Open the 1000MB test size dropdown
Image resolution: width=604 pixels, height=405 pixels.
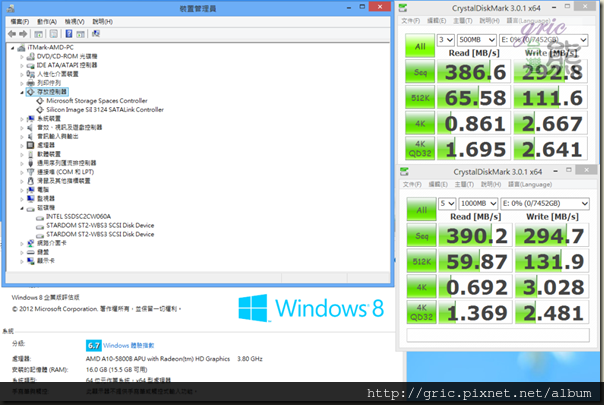click(478, 203)
